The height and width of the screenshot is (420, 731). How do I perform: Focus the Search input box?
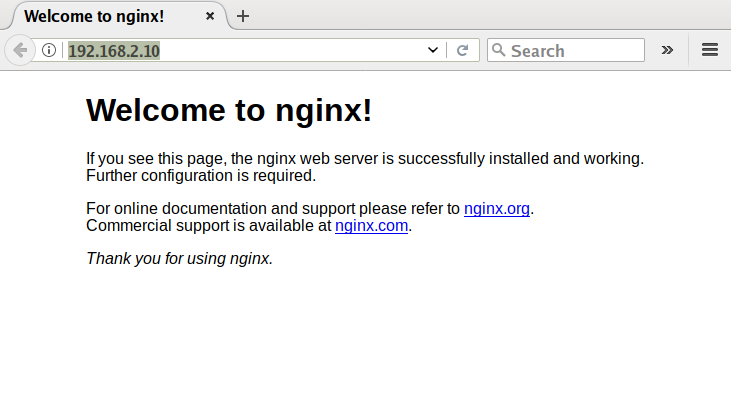575,50
